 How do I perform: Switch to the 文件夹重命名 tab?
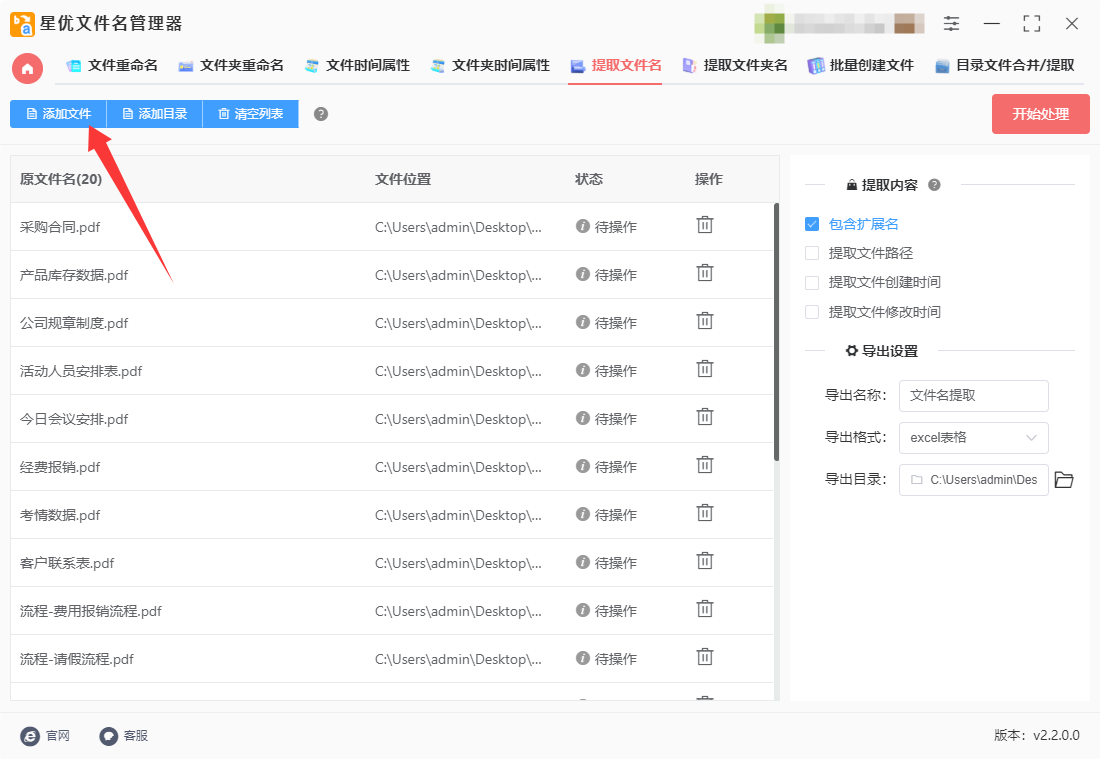[x=232, y=66]
